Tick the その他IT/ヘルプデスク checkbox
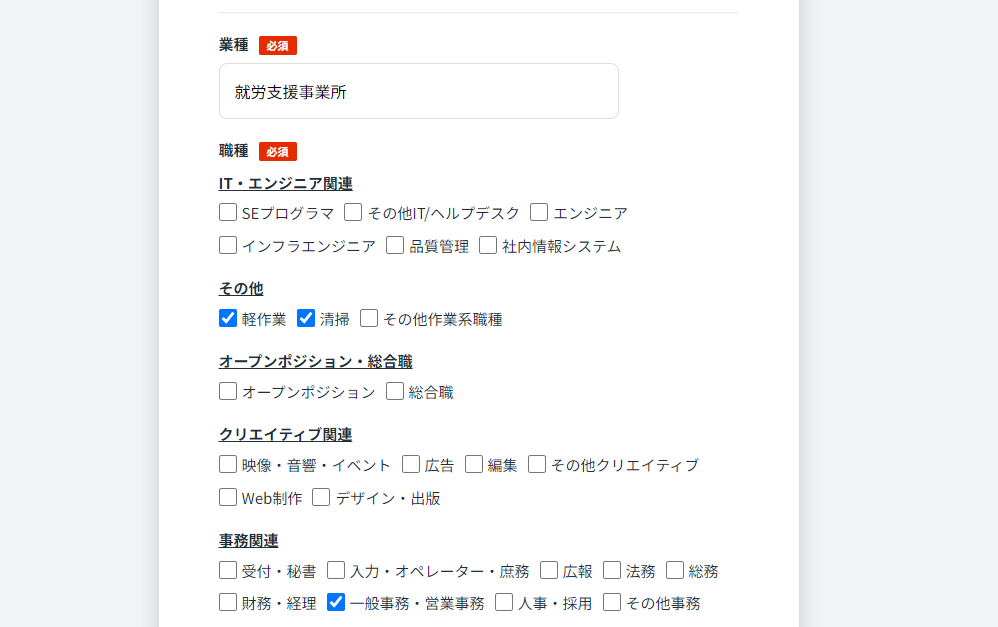Viewport: 998px width, 627px height. click(x=353, y=212)
